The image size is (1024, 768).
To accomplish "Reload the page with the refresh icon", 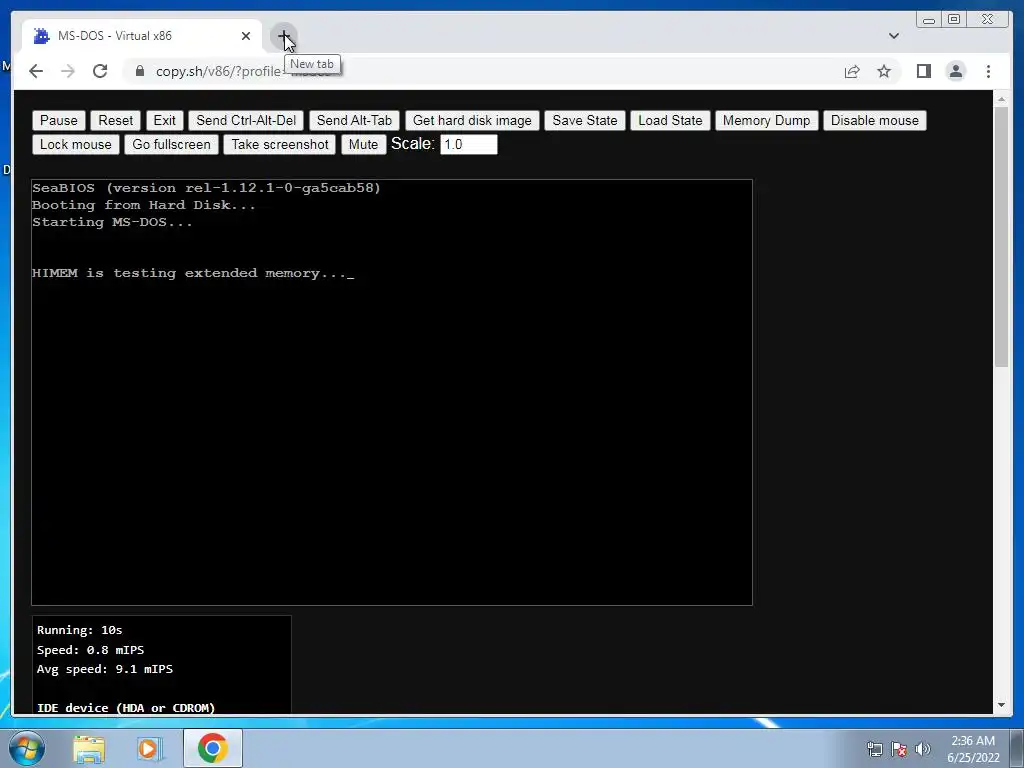I will pos(100,71).
